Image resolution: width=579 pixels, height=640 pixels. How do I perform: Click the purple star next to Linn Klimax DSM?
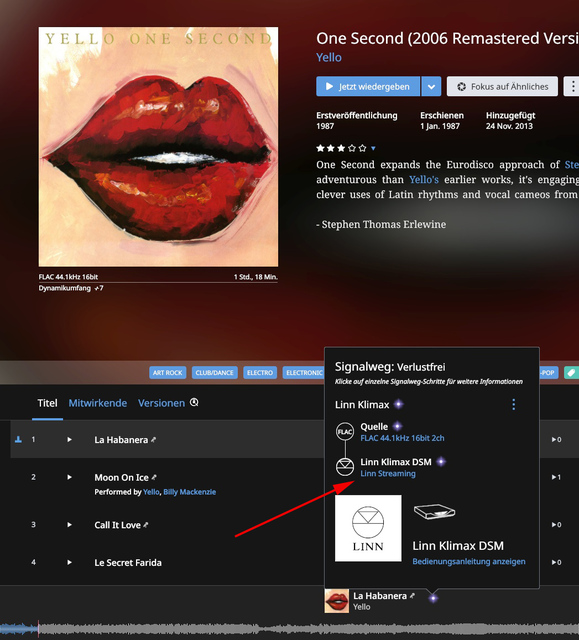[x=441, y=462]
